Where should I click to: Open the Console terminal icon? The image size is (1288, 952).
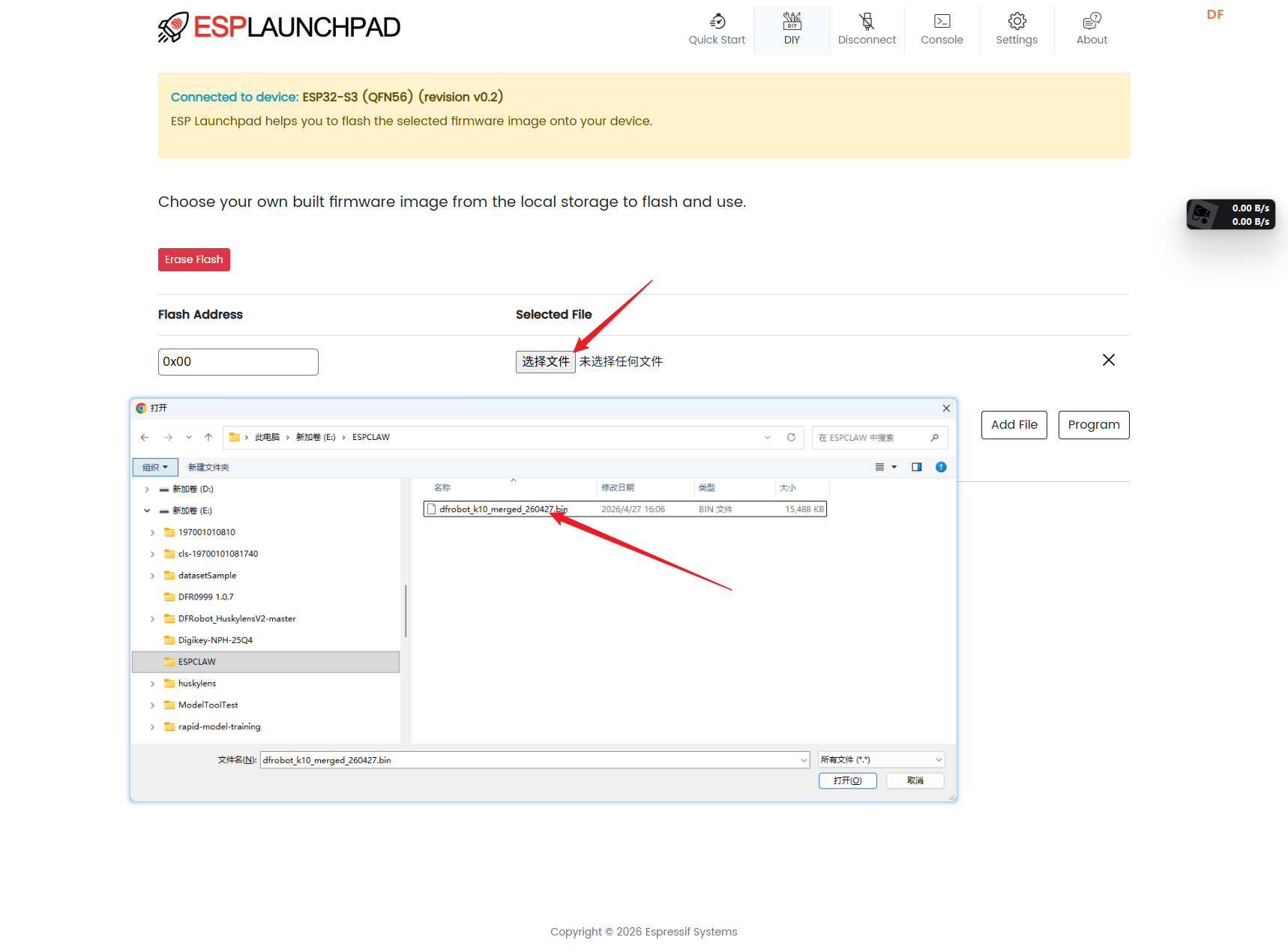942,21
